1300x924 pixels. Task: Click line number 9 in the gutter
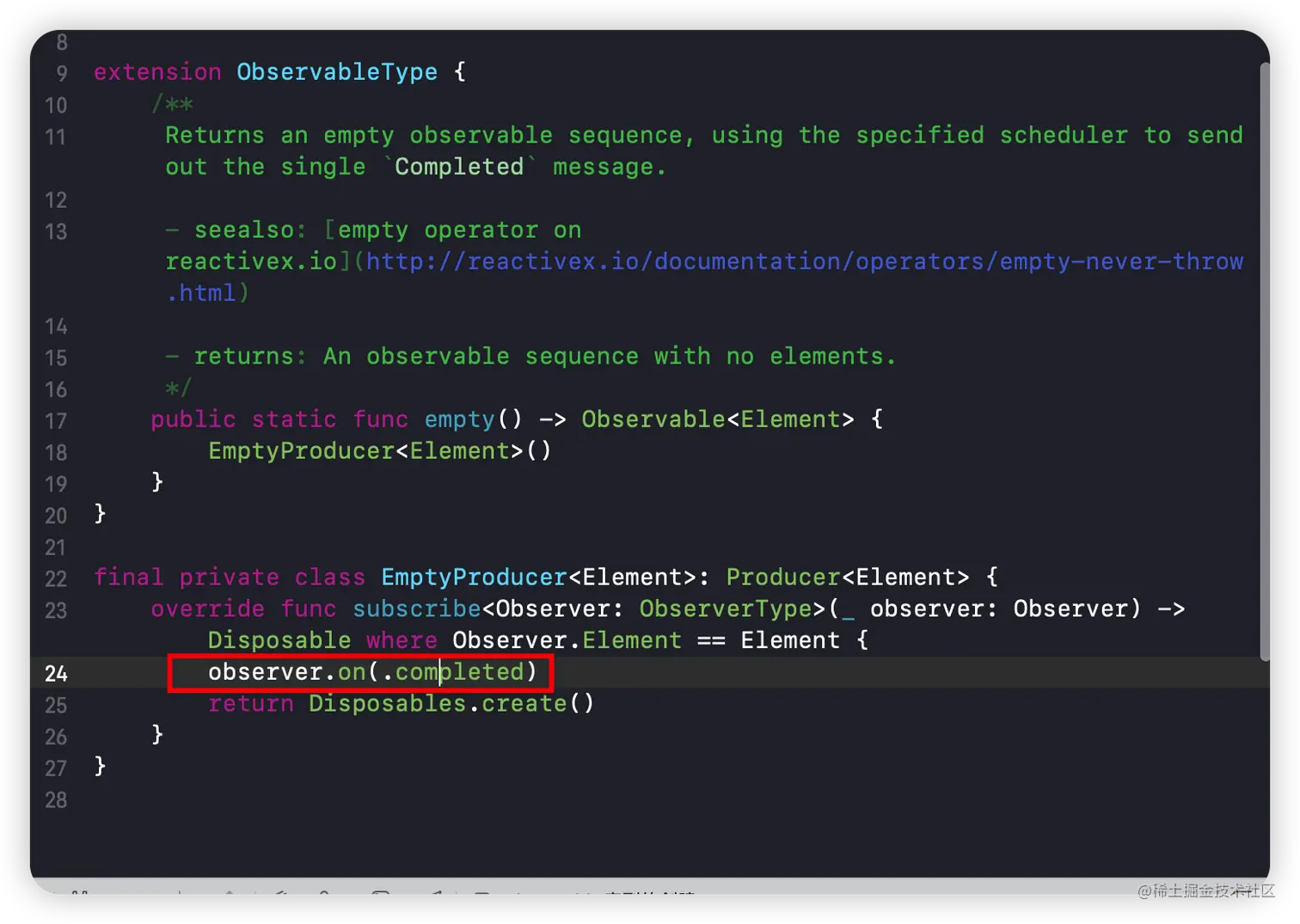click(61, 74)
